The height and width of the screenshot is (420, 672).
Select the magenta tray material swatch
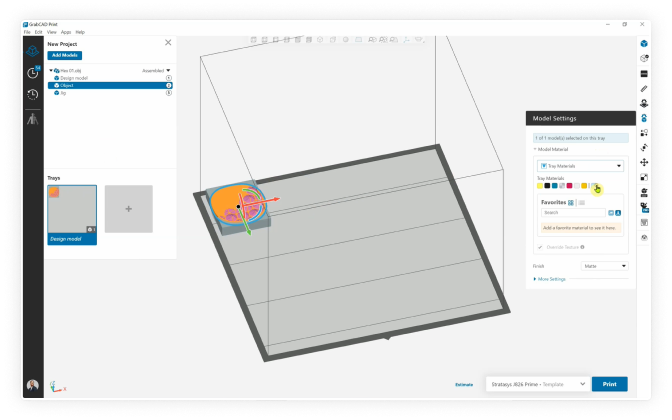(569, 186)
